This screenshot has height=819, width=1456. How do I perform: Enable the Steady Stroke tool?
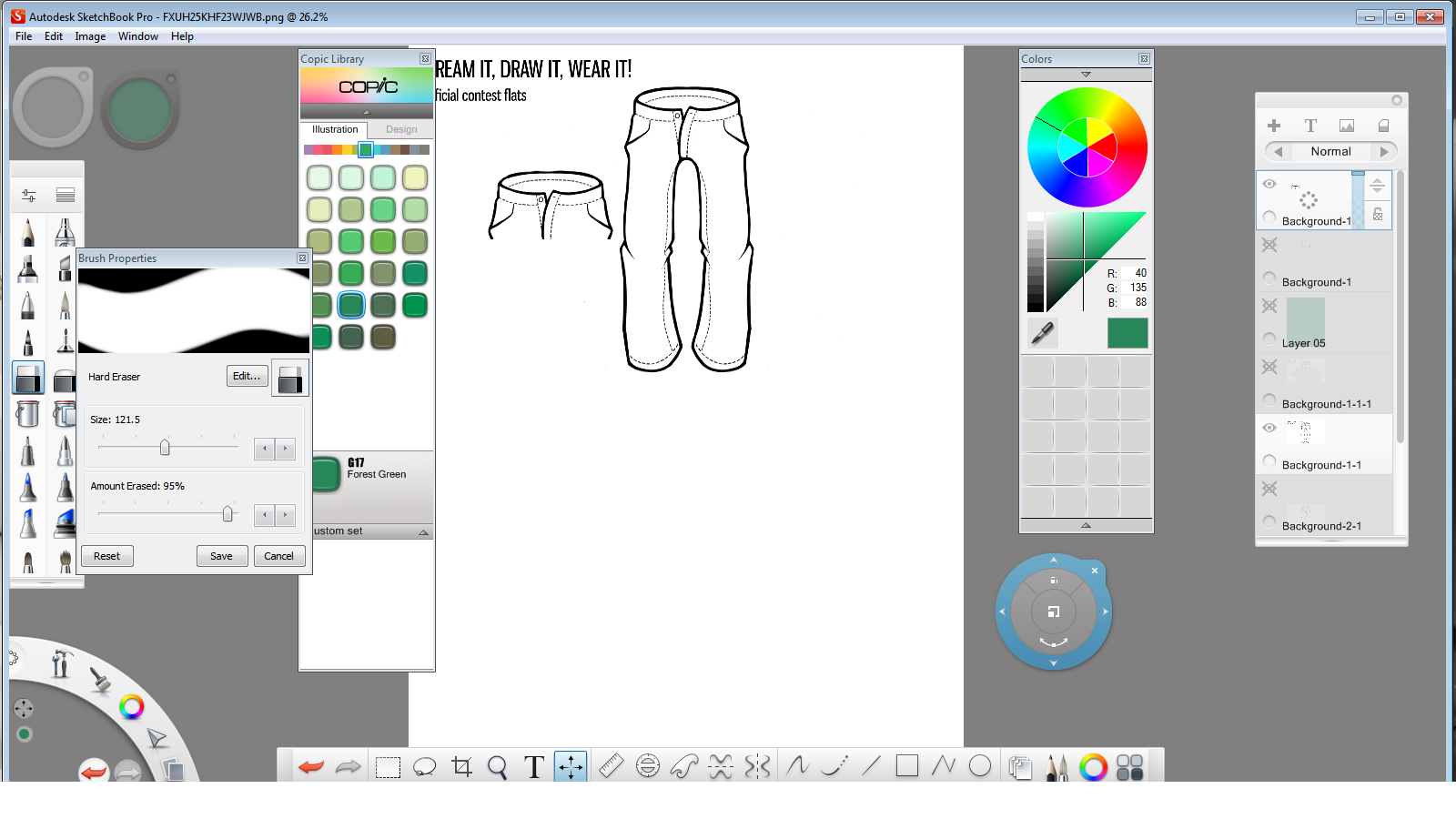[x=798, y=766]
